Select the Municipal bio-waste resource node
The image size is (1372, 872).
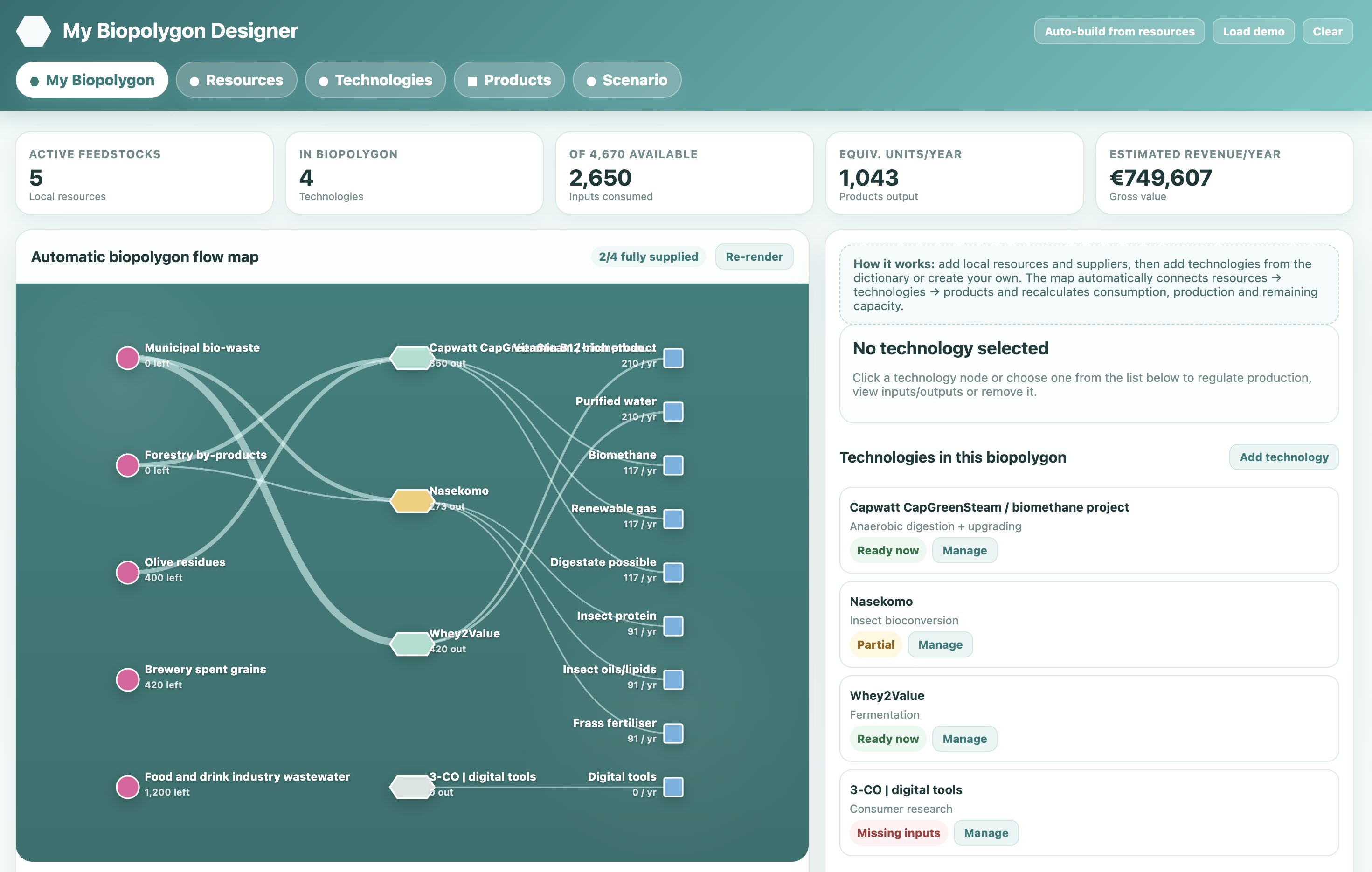click(128, 358)
